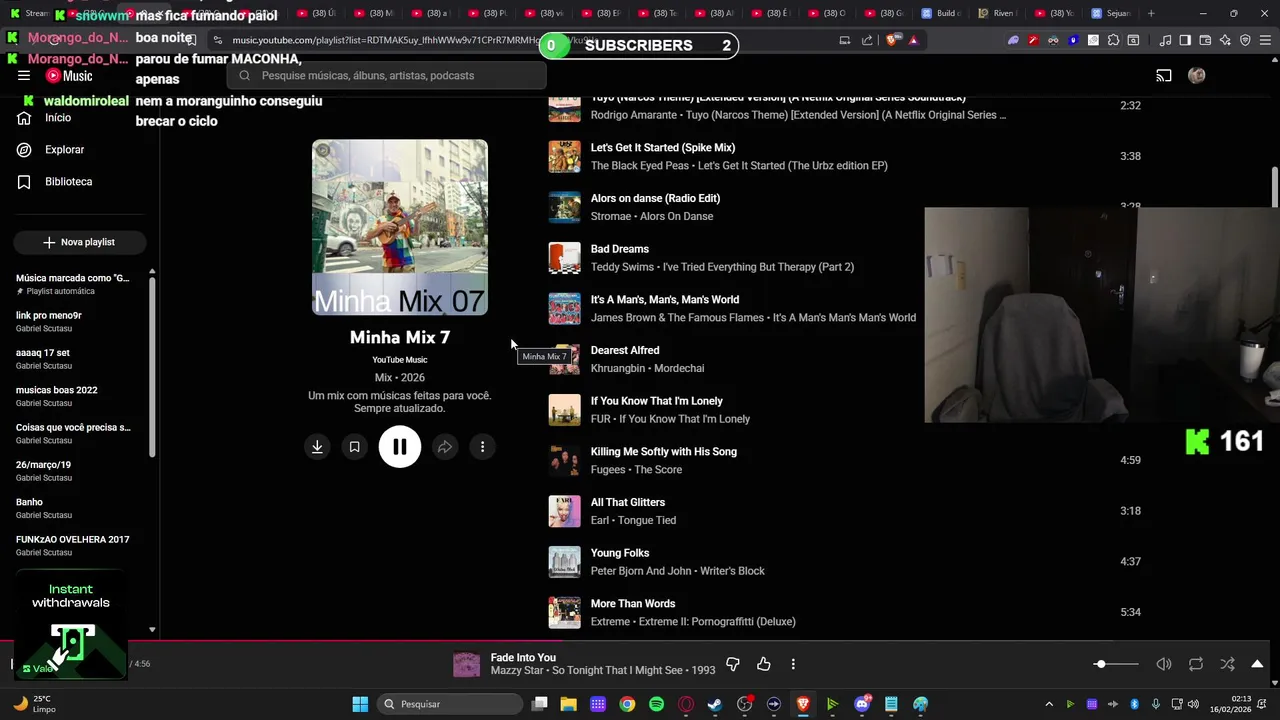This screenshot has width=1280, height=720.
Task: Adjust the player volume slider
Action: pos(1118,664)
